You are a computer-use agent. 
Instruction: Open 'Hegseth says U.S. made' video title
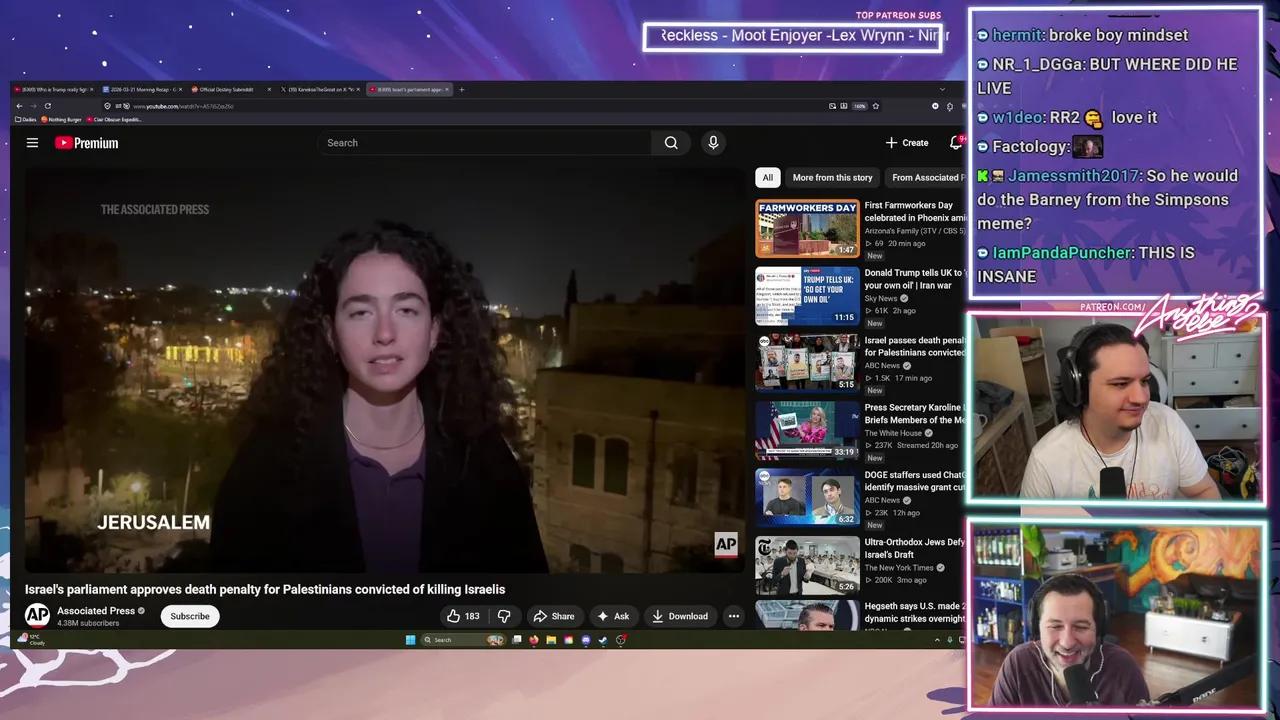click(x=914, y=613)
